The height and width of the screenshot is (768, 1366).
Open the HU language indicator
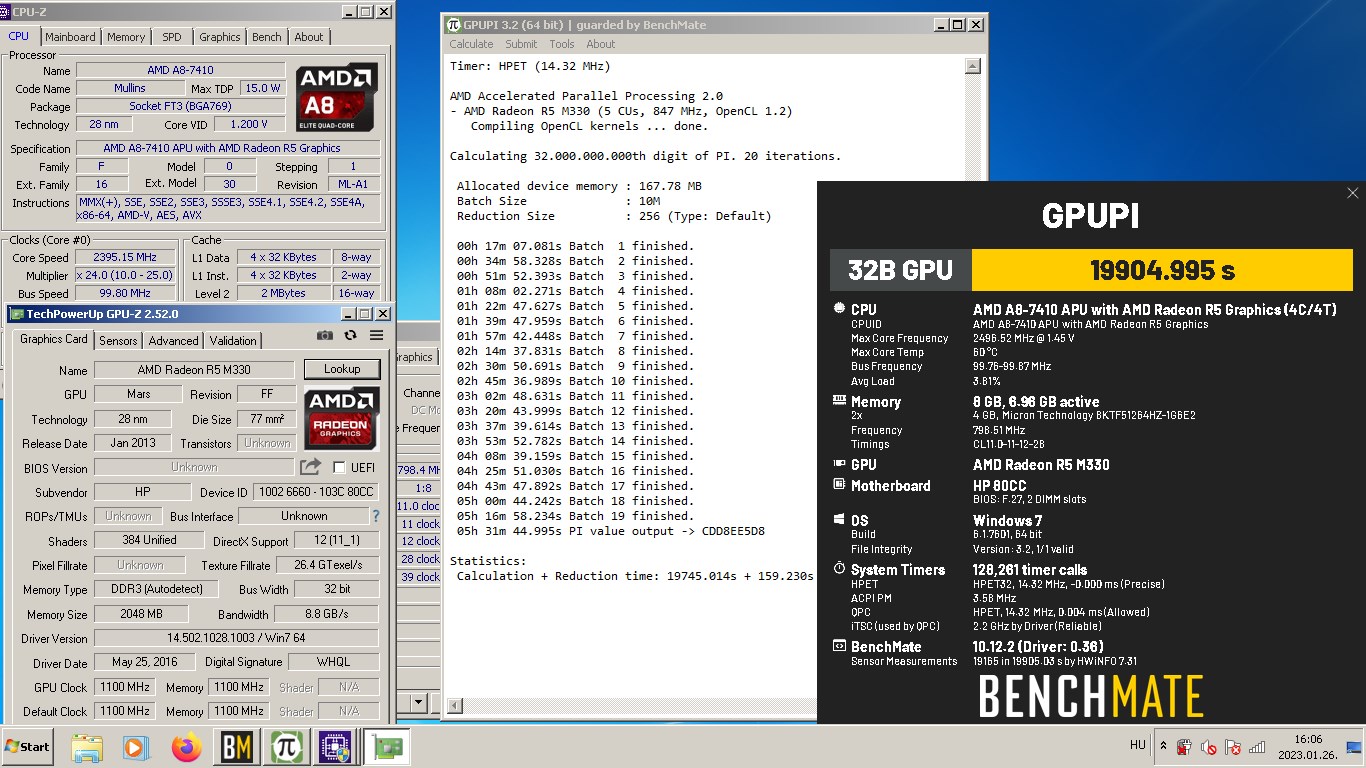(x=1137, y=746)
